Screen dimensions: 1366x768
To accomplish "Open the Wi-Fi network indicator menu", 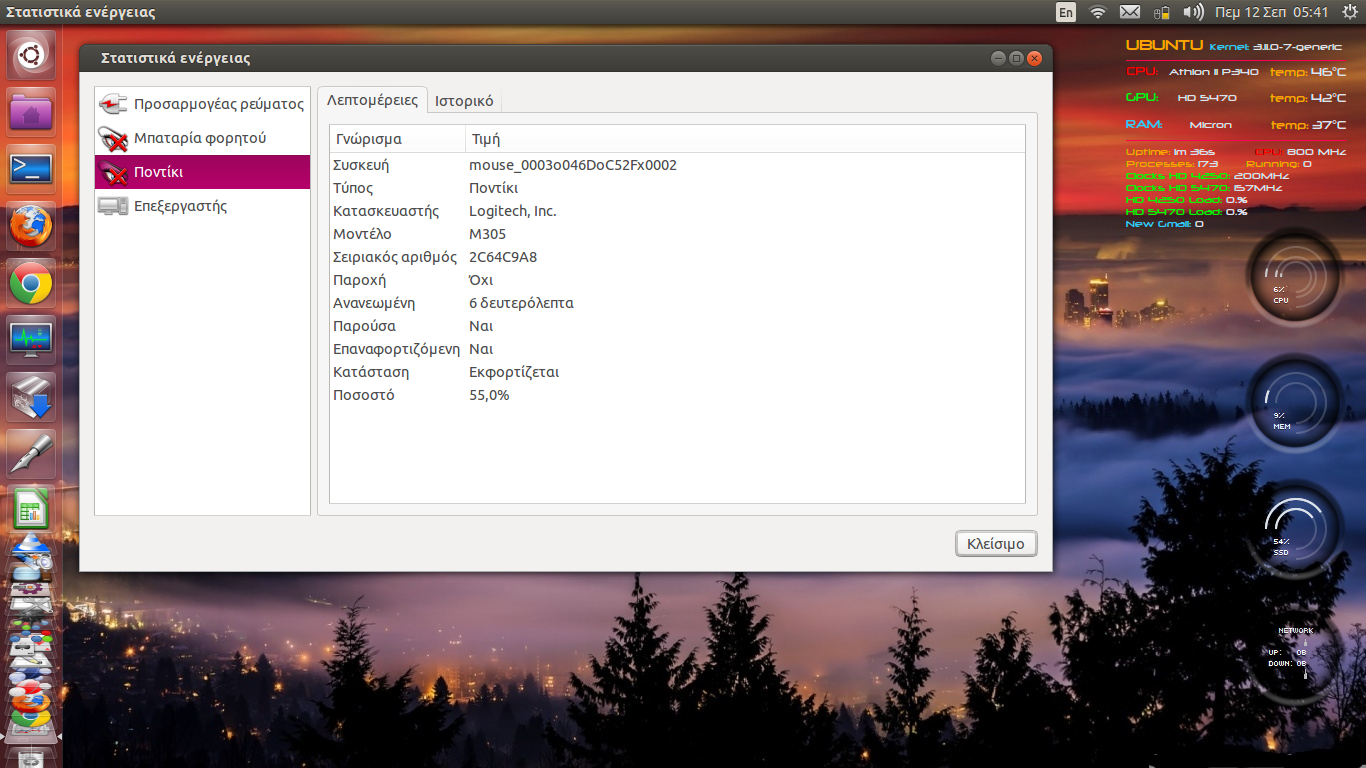I will pyautogui.click(x=1098, y=12).
